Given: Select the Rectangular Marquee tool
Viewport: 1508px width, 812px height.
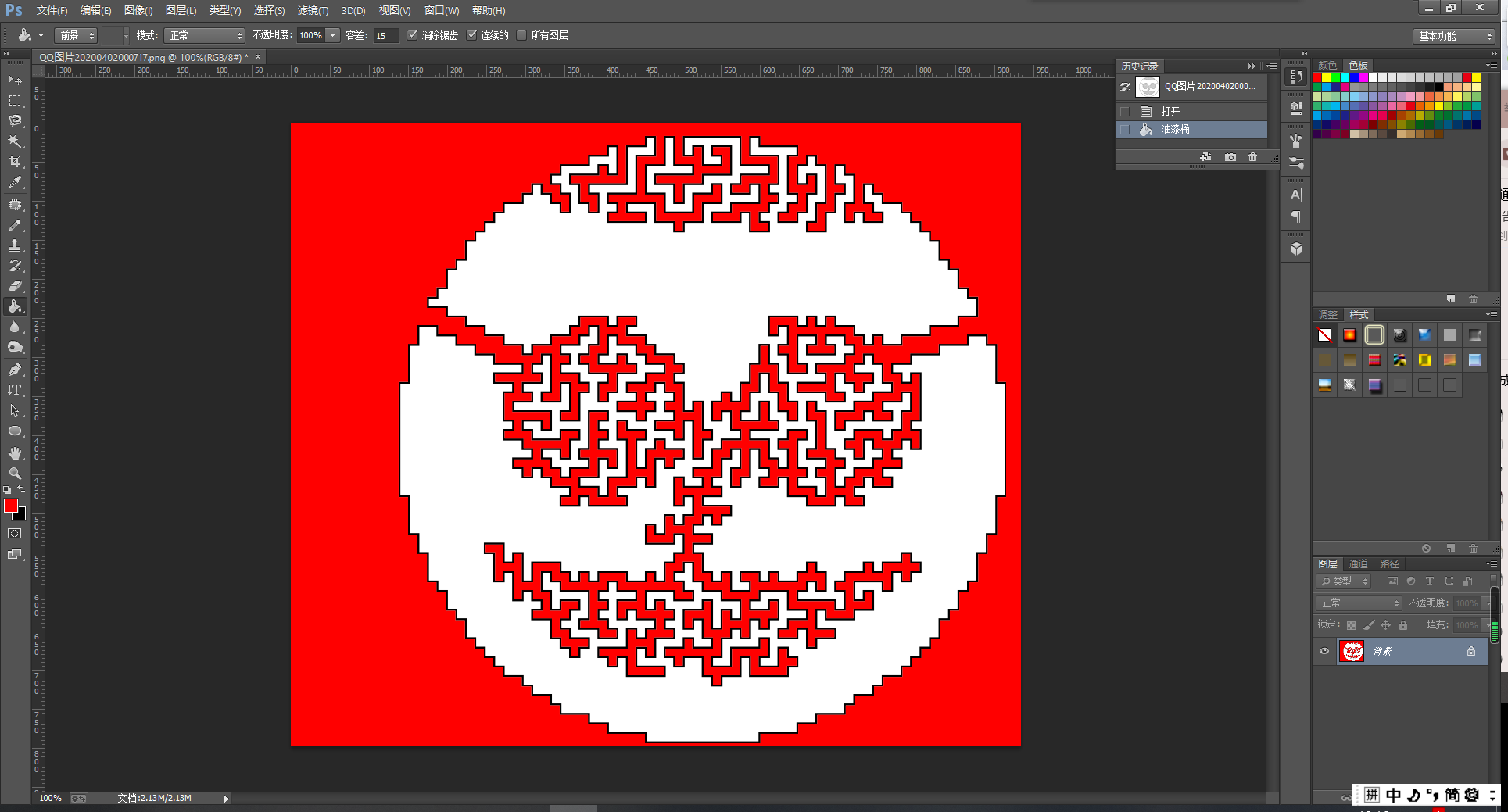Looking at the screenshot, I should click(x=15, y=100).
